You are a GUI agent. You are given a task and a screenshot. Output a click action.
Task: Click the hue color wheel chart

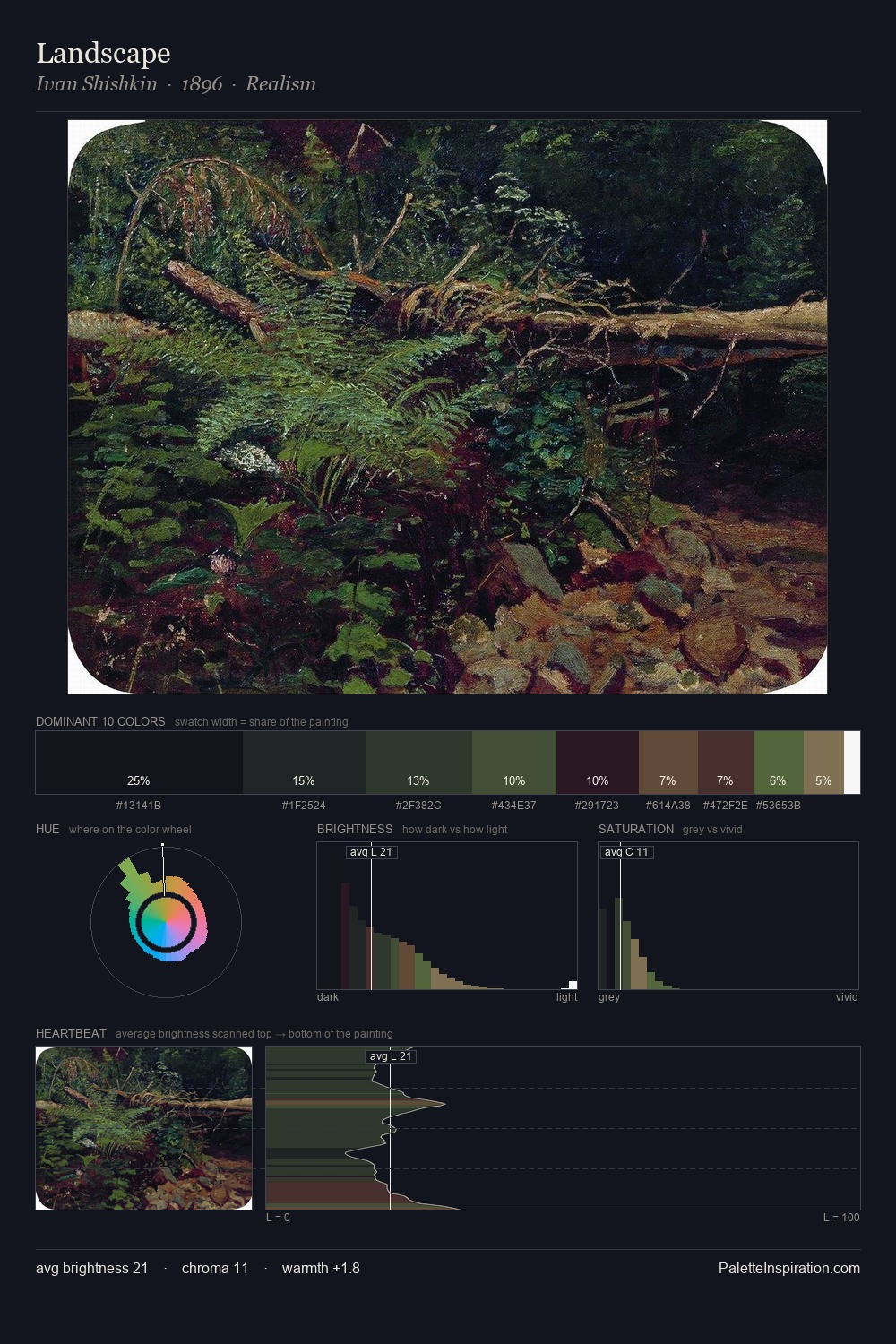[x=166, y=921]
